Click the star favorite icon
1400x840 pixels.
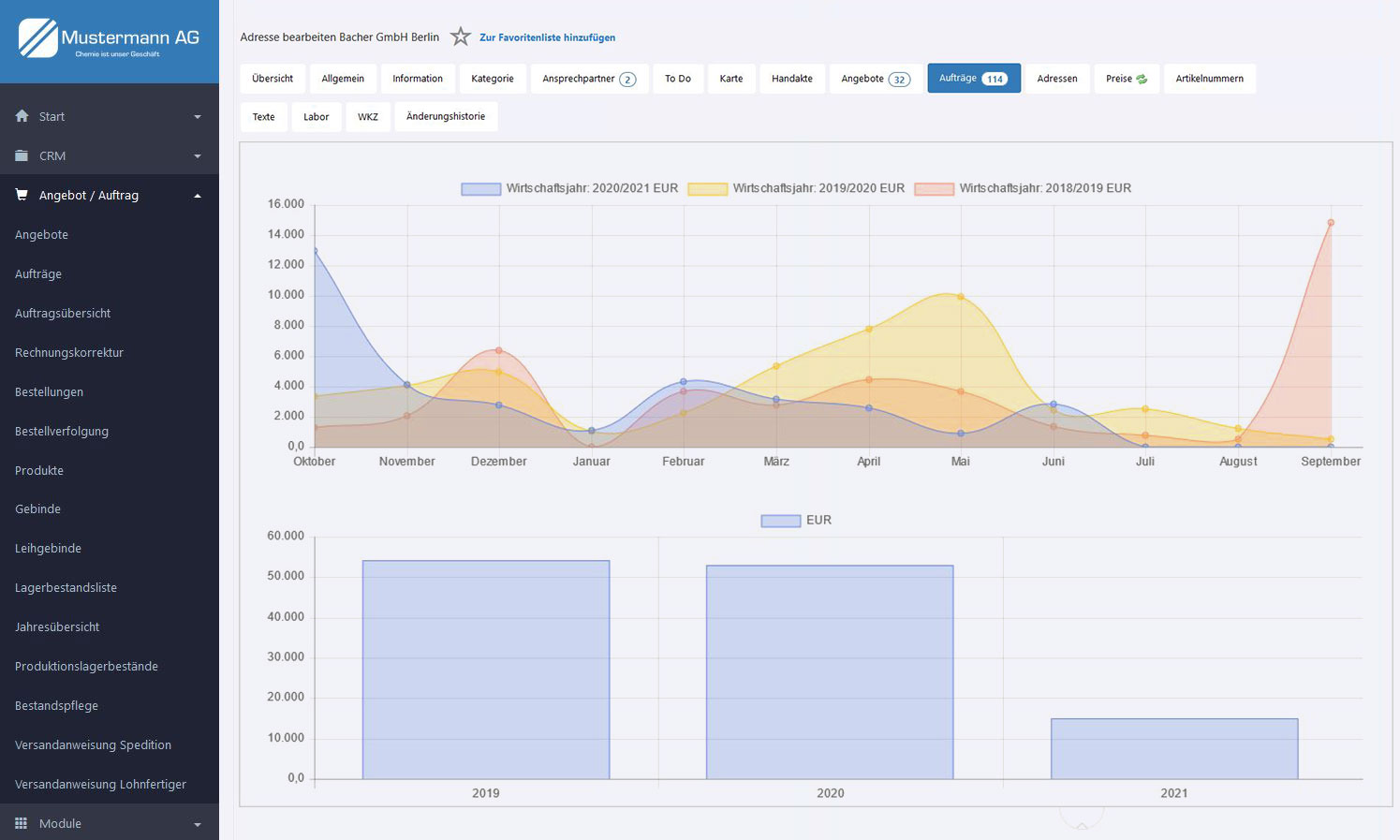[460, 37]
